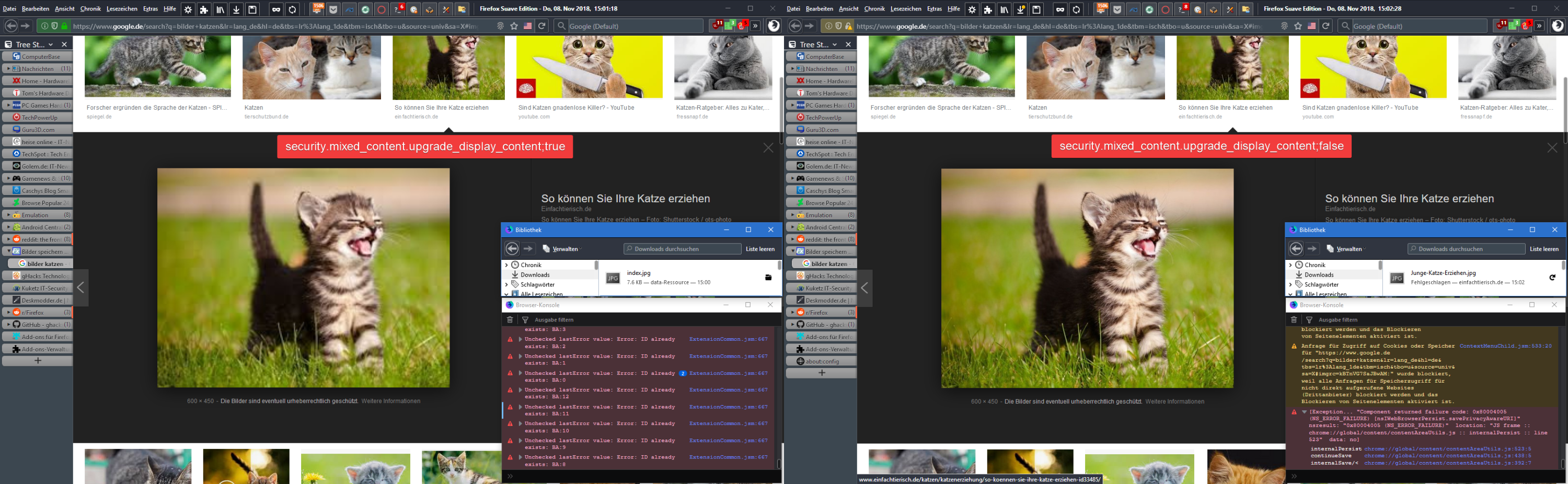Viewport: 1568px width, 484px height.
Task: Click the tracking protection shield in right address bar
Action: 839,26
